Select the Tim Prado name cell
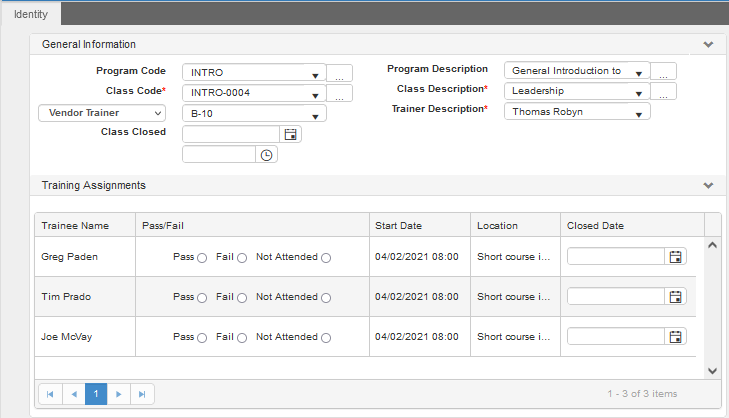Screen dimensions: 729x418 tap(85, 297)
